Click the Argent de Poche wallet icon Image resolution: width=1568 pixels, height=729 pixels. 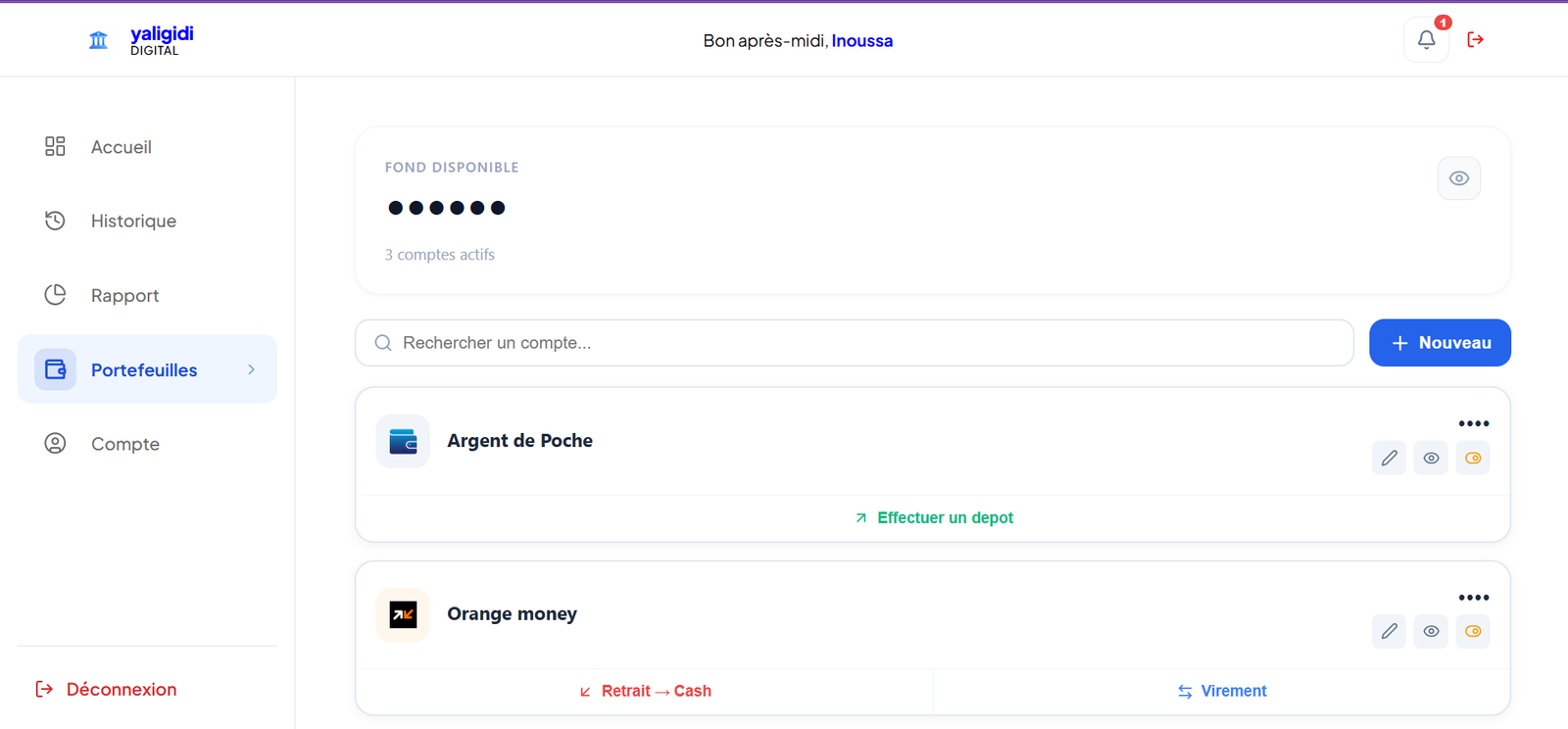point(403,441)
